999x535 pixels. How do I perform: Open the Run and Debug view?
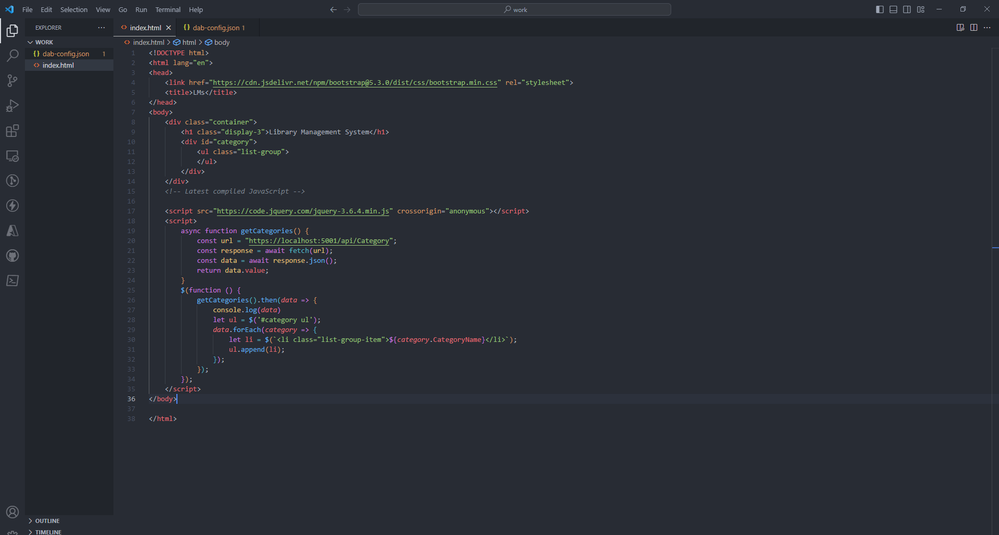(x=12, y=106)
